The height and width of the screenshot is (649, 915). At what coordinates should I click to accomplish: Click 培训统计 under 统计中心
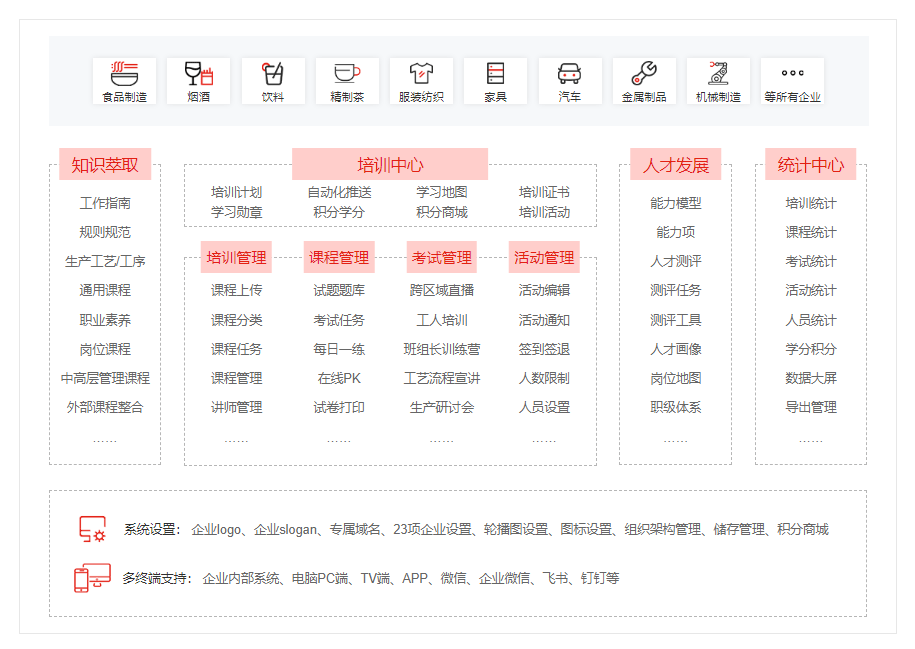coord(811,203)
